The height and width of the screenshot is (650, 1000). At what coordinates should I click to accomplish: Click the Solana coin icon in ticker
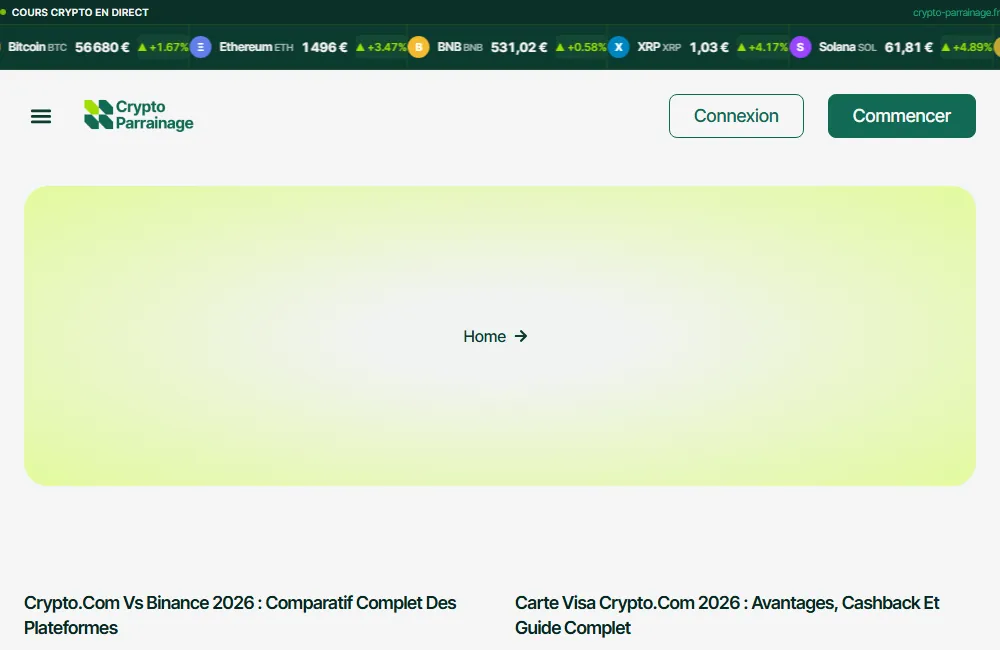click(x=800, y=47)
